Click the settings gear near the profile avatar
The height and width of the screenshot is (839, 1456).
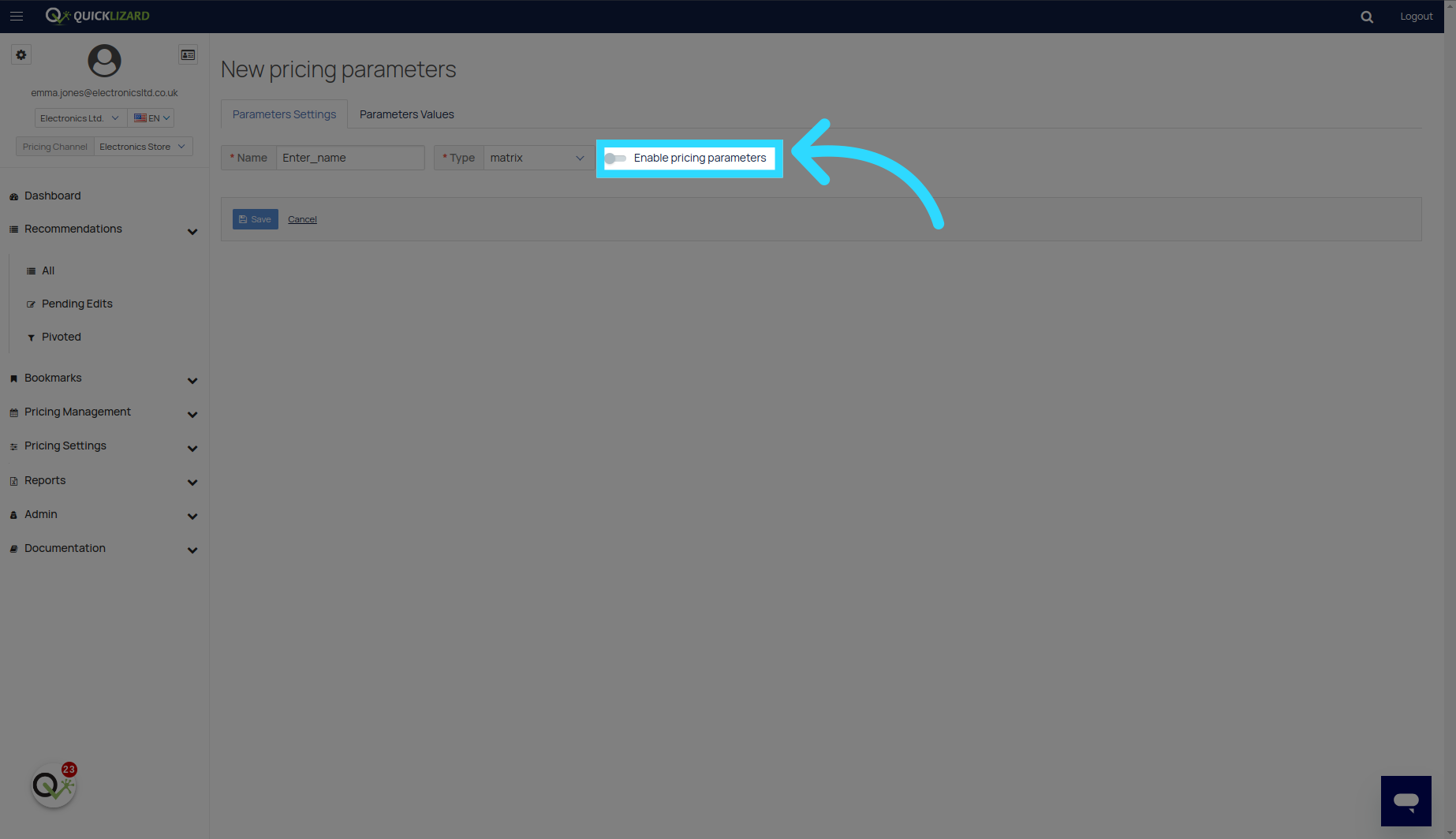tap(21, 54)
